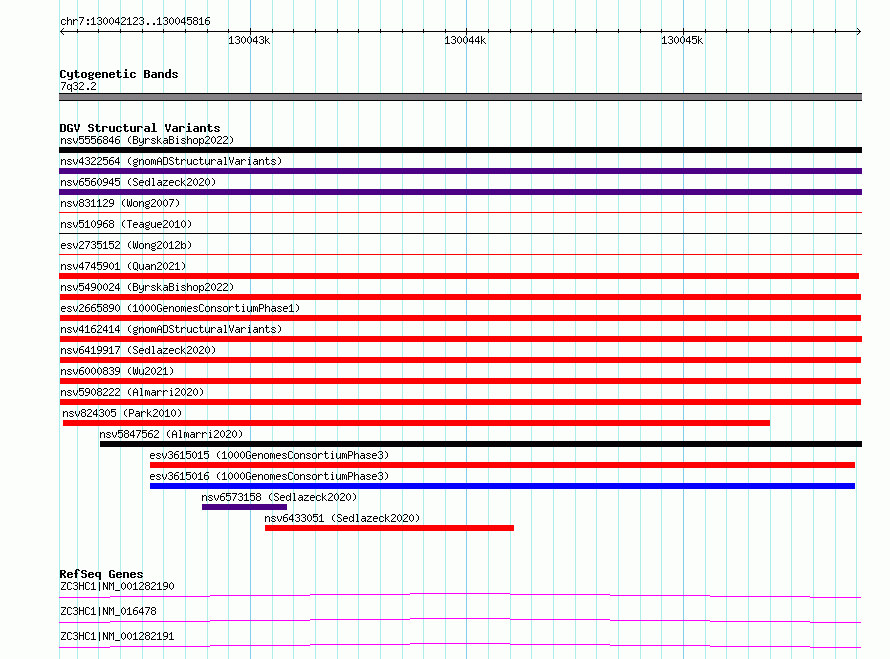Click the chr7:130042123..130045816 coordinate label
This screenshot has width=890, height=659.
[x=135, y=22]
